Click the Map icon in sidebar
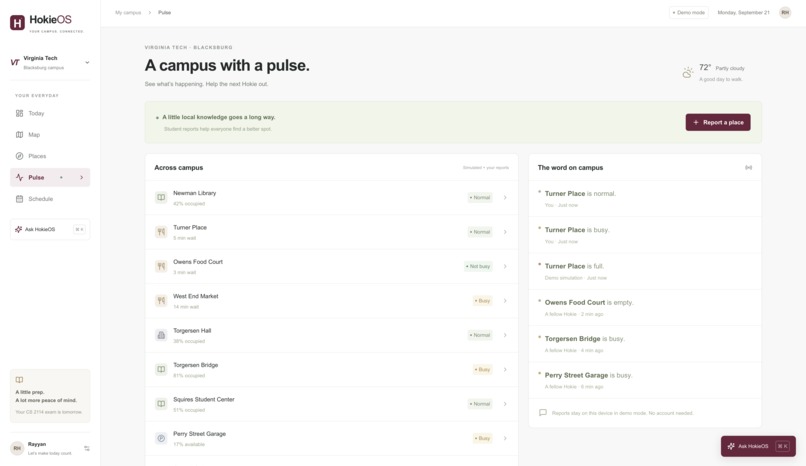 coord(19,135)
